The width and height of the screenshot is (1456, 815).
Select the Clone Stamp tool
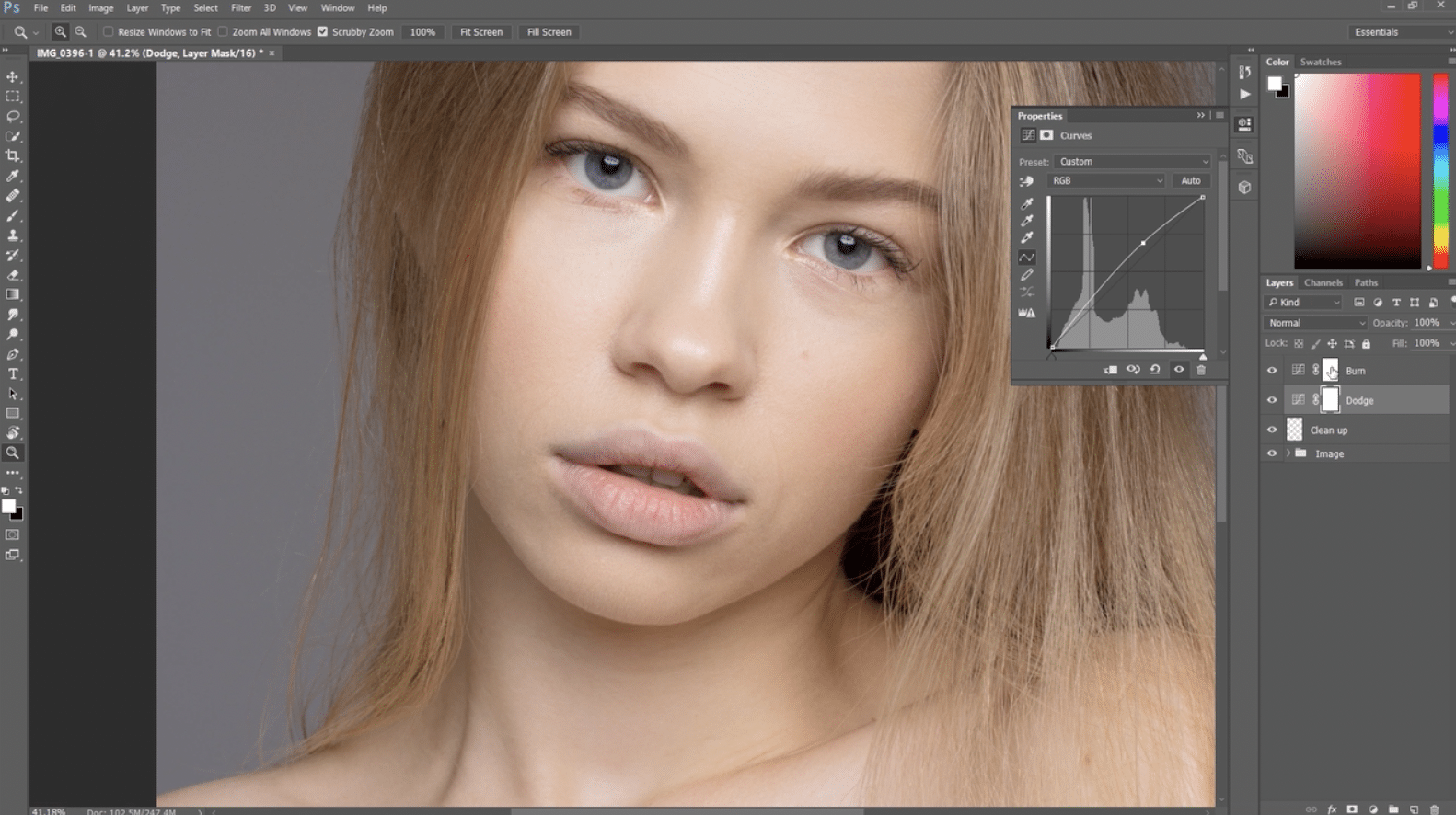13,235
